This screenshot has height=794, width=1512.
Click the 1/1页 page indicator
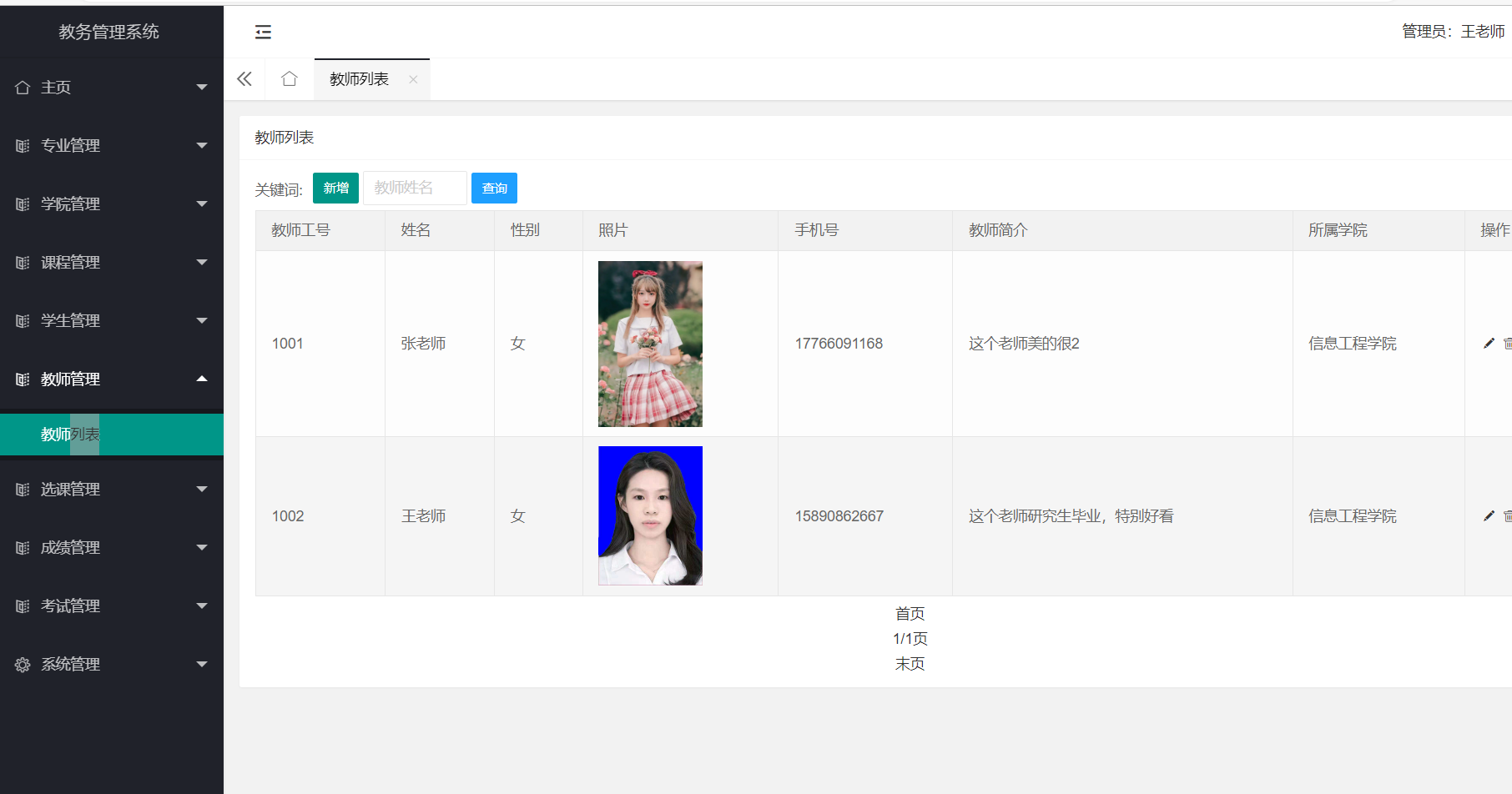pyautogui.click(x=910, y=639)
